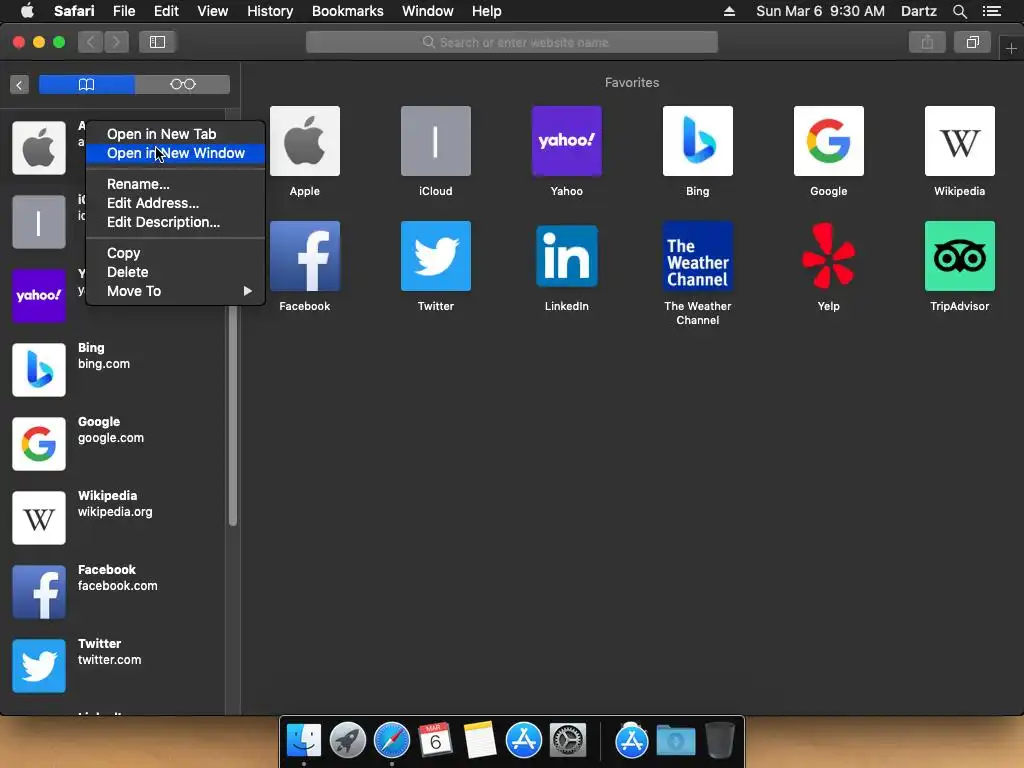The image size is (1024, 768).
Task: Open The Weather Channel favorite tile
Action: pyautogui.click(x=697, y=256)
